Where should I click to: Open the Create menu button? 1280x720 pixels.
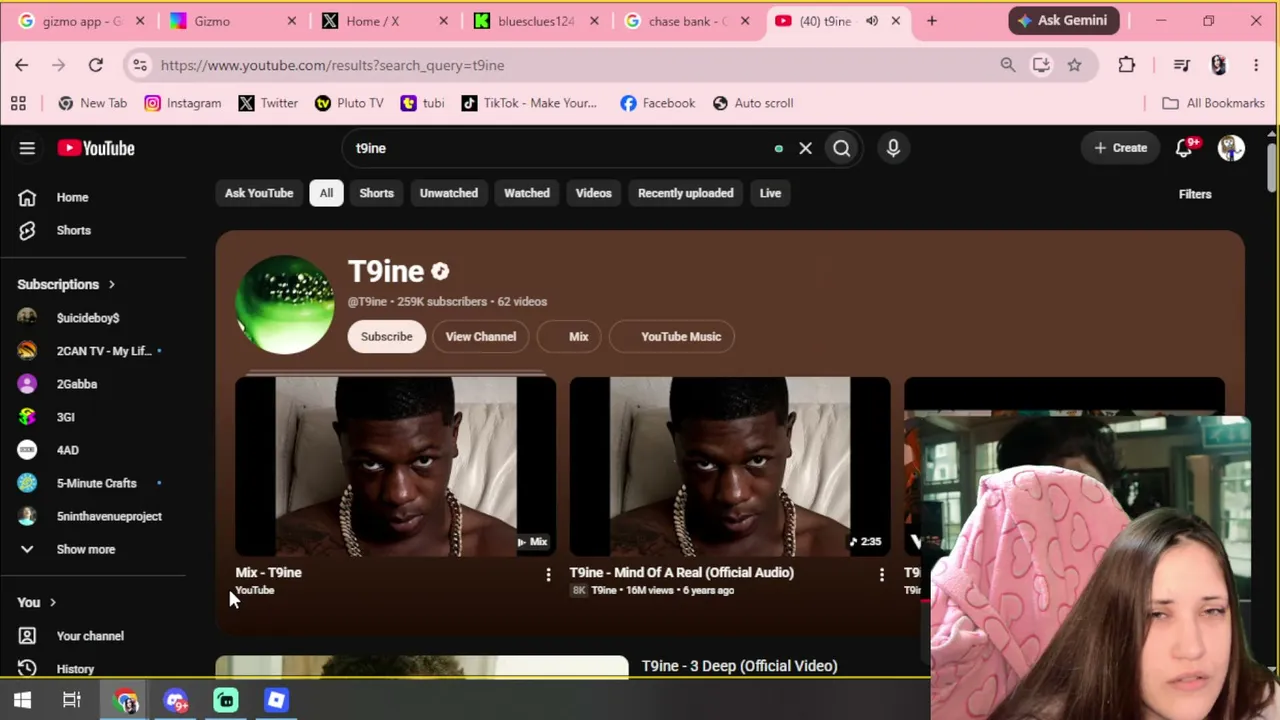(x=1121, y=148)
